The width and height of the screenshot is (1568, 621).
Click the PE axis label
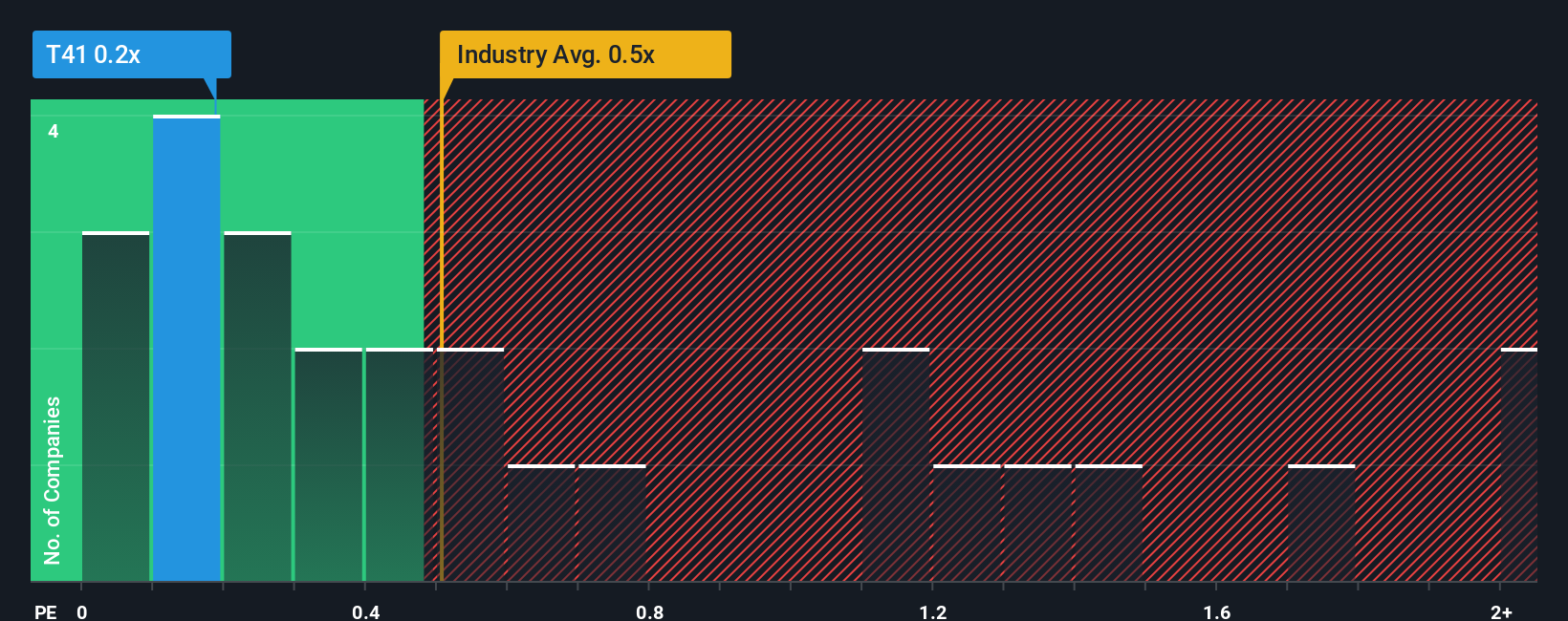(x=46, y=611)
